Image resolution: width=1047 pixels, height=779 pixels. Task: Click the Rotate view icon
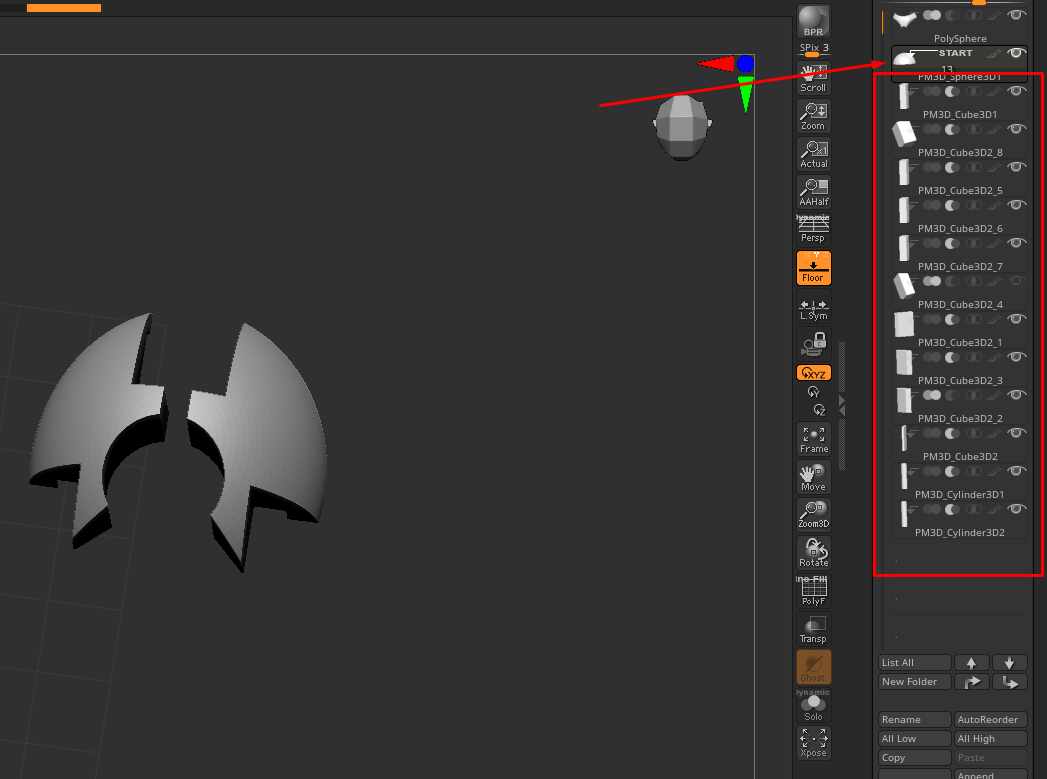pos(813,553)
